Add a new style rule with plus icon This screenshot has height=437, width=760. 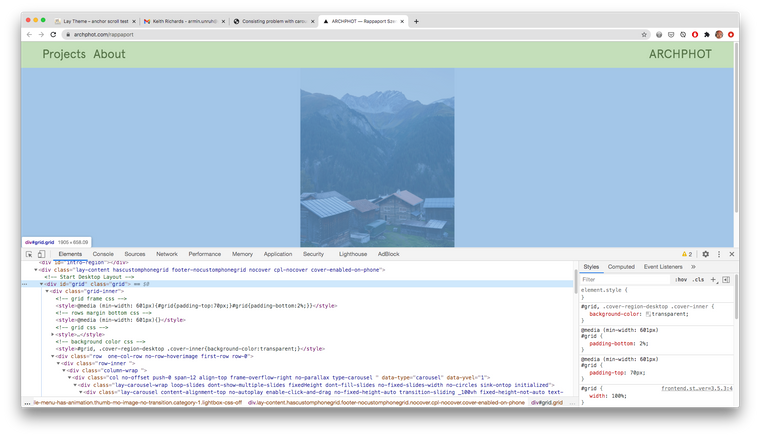tap(713, 280)
